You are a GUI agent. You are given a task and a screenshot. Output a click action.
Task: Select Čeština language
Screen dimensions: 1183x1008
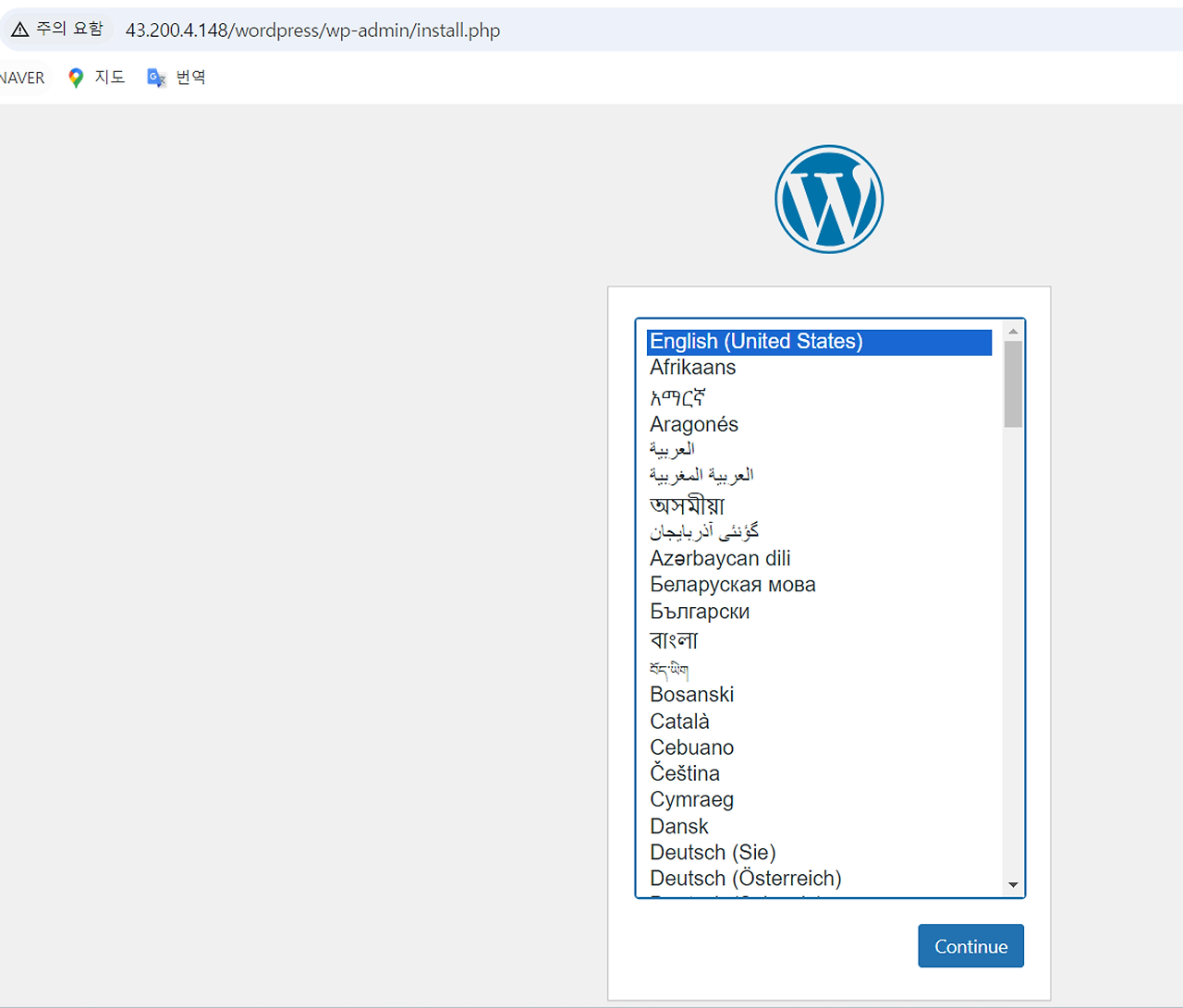819,773
